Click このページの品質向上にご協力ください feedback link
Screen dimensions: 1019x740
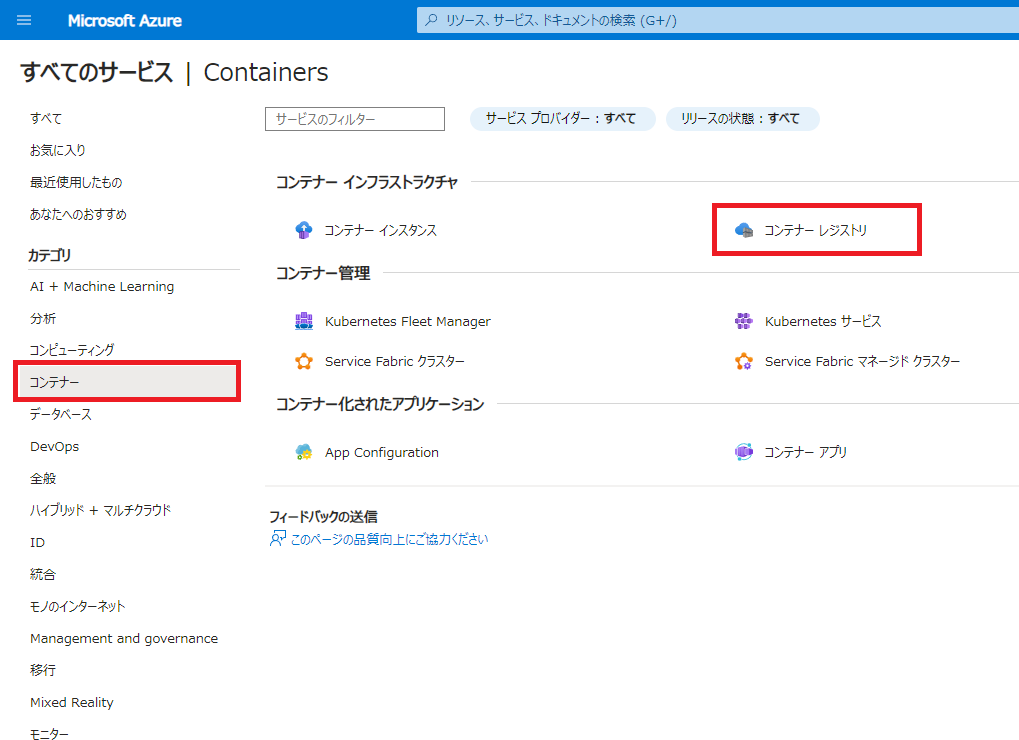click(389, 539)
